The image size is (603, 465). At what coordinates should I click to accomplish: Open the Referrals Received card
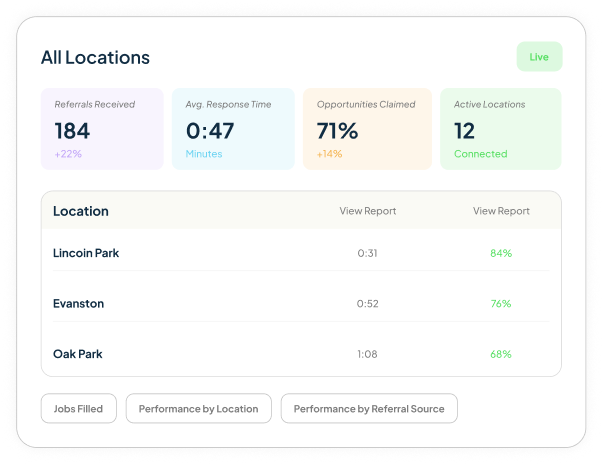[102, 129]
